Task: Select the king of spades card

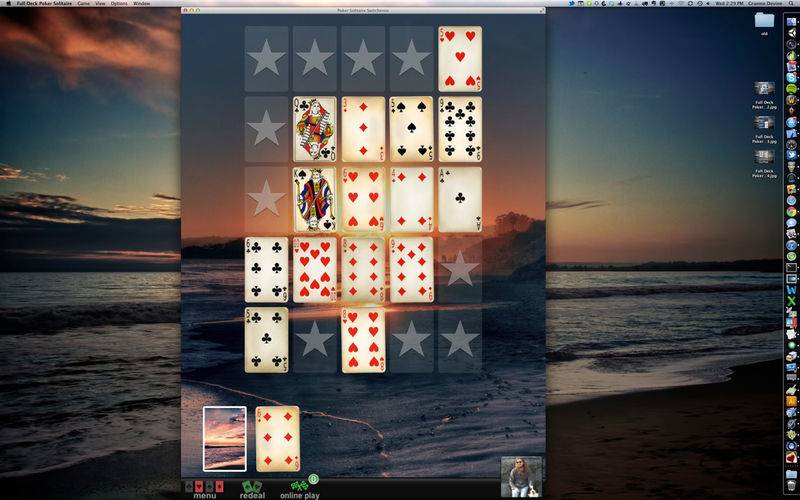Action: point(315,199)
